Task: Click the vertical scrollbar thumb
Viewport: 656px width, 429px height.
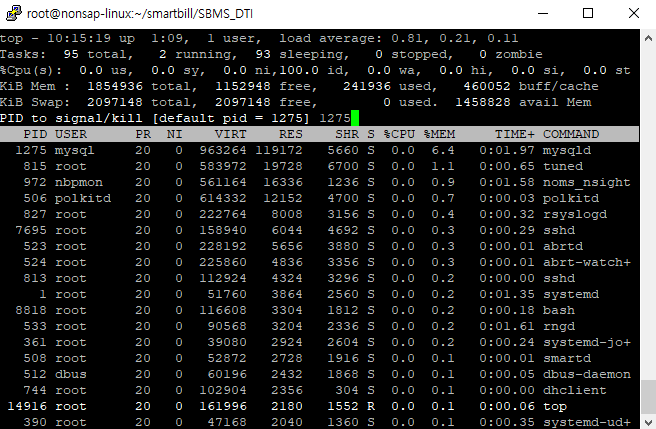Action: point(648,396)
